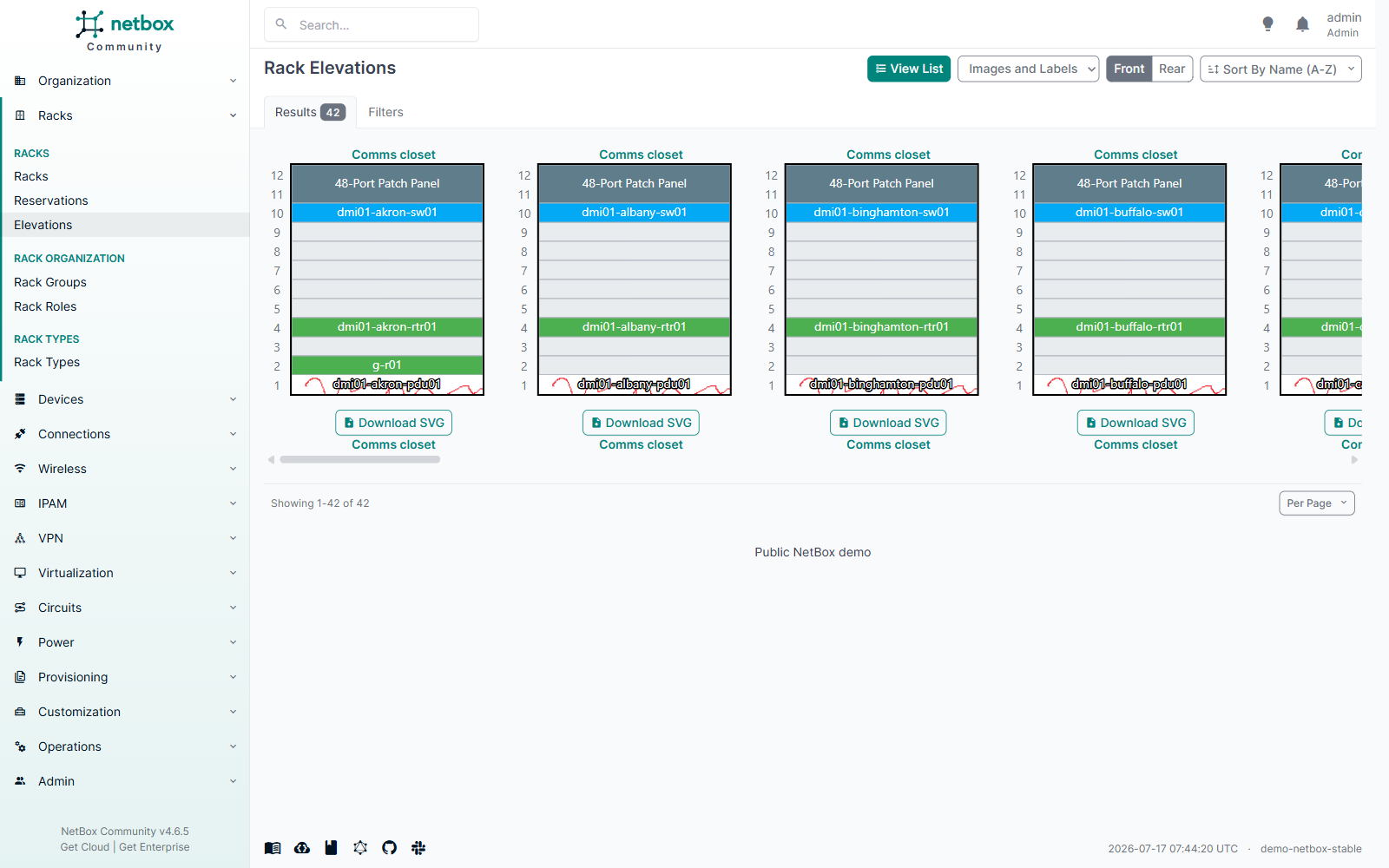This screenshot has width=1389, height=868.
Task: Click the API notebook footer icon
Action: [331, 848]
